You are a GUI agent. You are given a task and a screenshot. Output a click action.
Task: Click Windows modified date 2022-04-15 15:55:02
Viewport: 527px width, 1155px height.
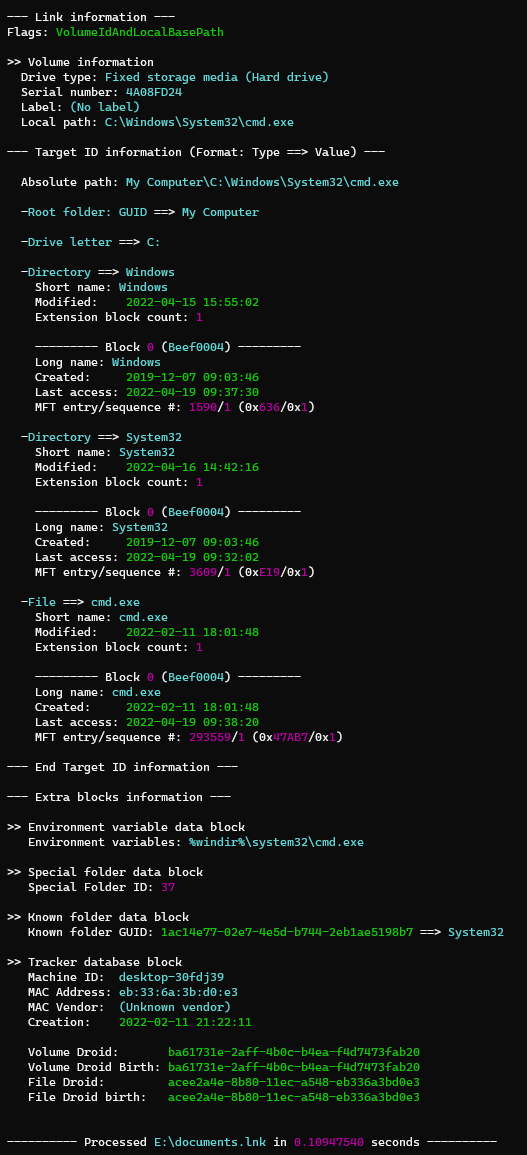click(192, 302)
